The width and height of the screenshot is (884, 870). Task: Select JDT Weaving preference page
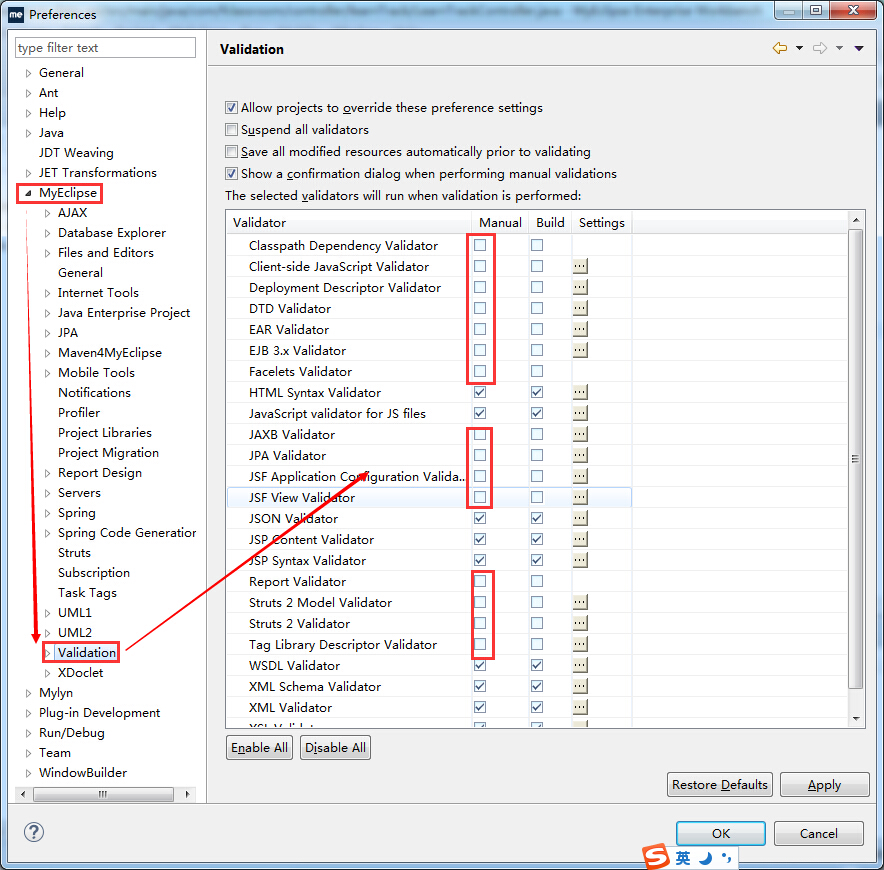76,153
